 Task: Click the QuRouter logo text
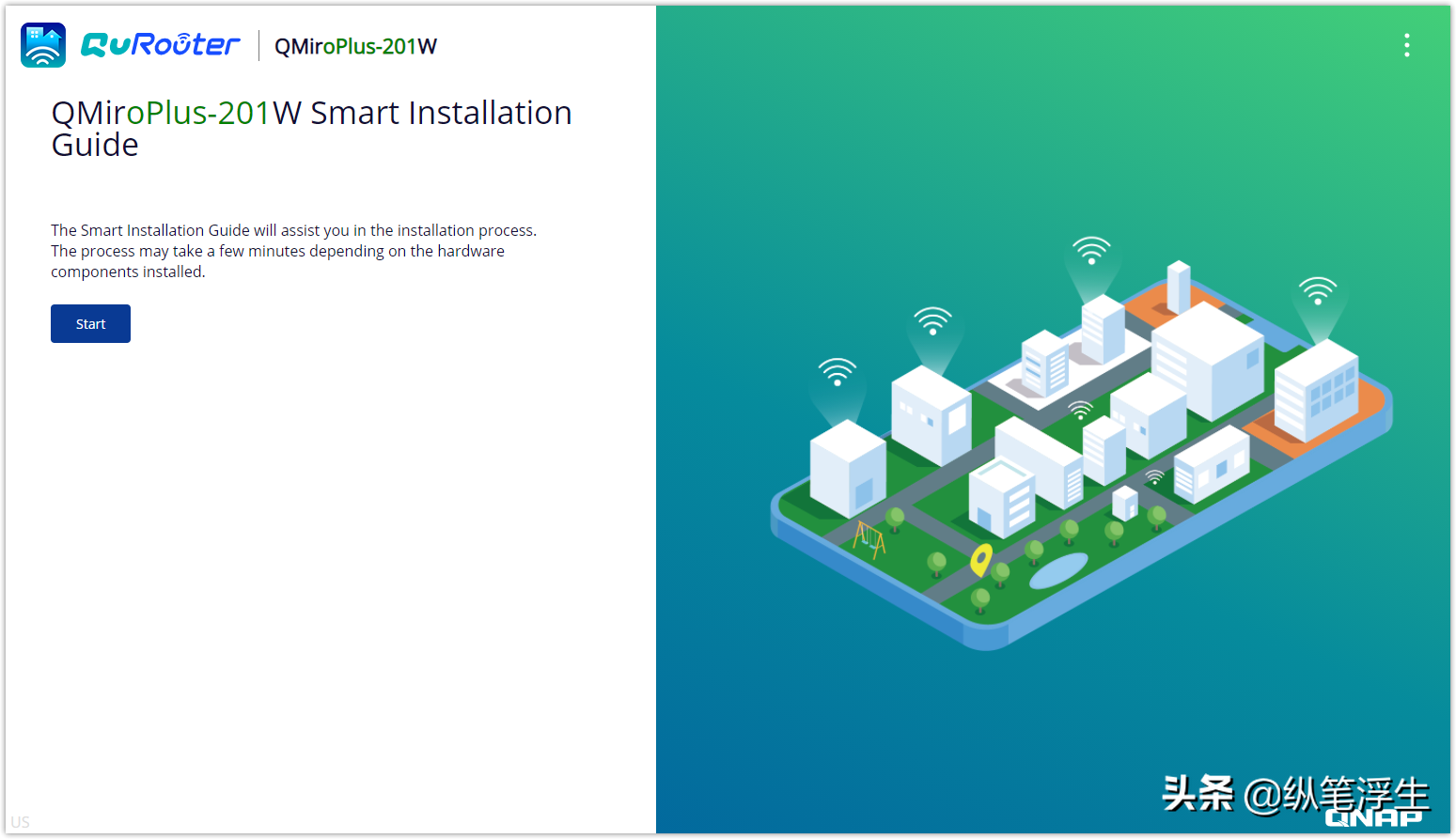[x=161, y=45]
